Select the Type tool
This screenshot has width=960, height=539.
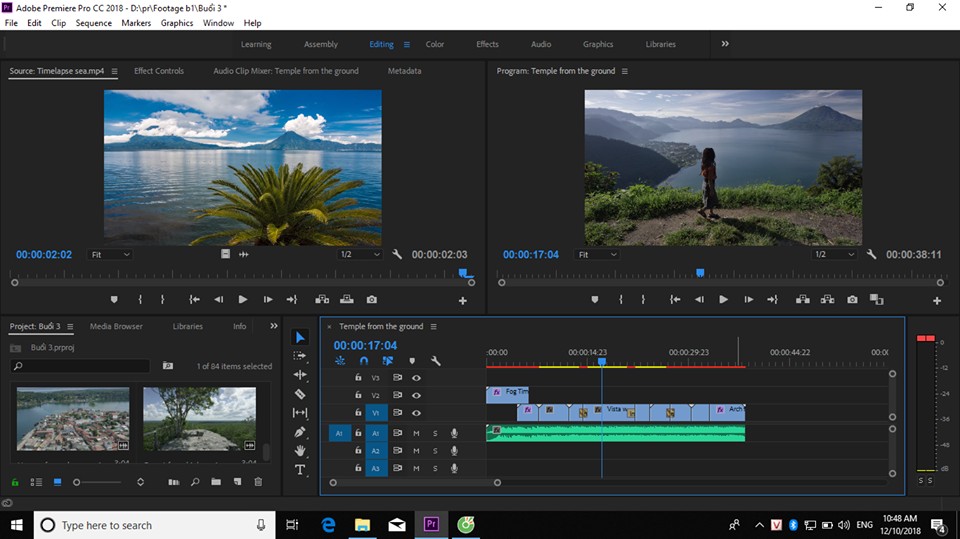click(300, 470)
